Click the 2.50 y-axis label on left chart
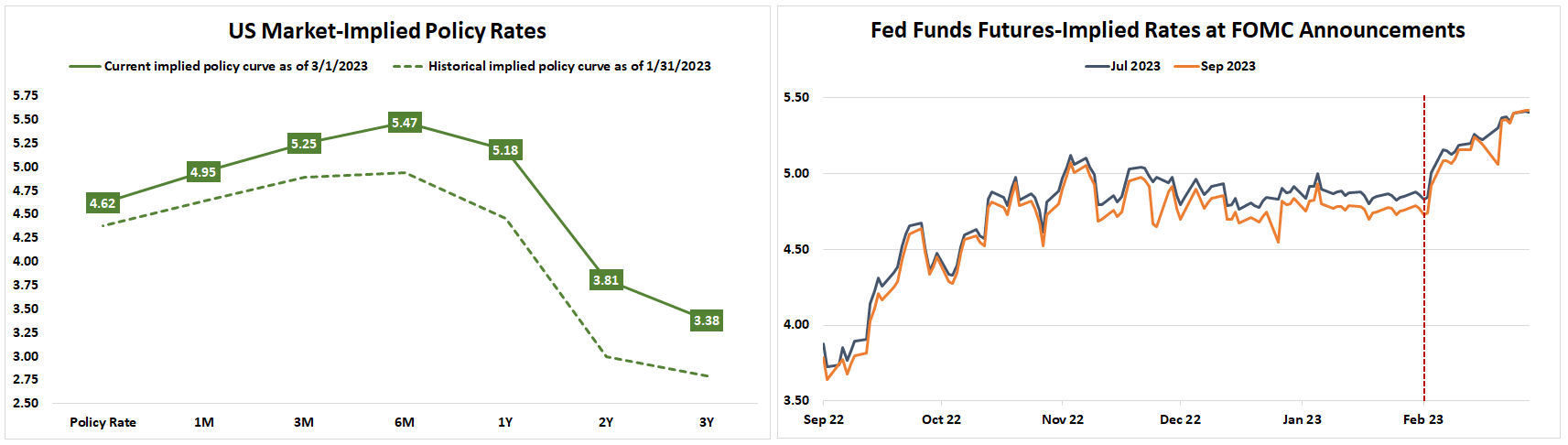 point(26,403)
